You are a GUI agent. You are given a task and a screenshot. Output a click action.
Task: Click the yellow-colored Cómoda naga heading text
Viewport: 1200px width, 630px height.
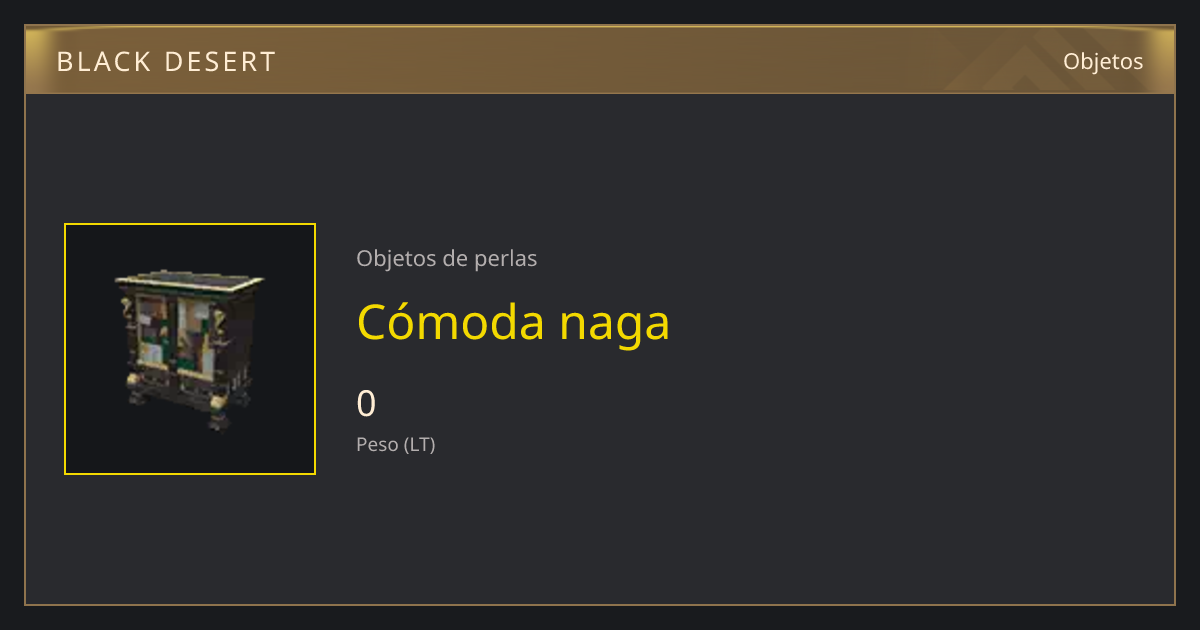pos(513,322)
